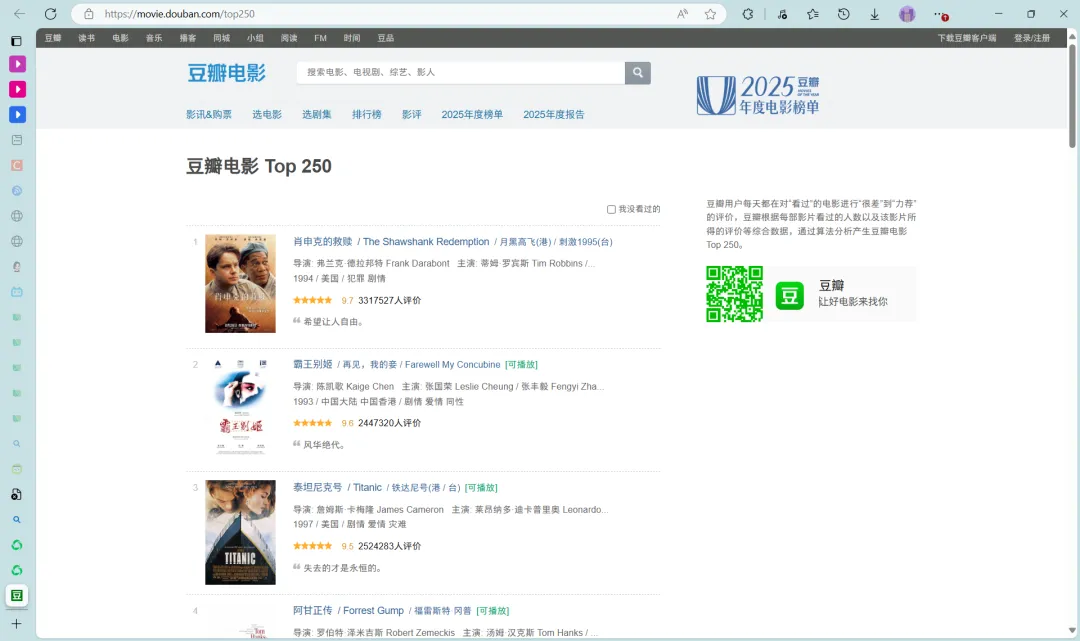Open 豆瓣 in the top navigation bar
The height and width of the screenshot is (641, 1080).
pos(53,38)
